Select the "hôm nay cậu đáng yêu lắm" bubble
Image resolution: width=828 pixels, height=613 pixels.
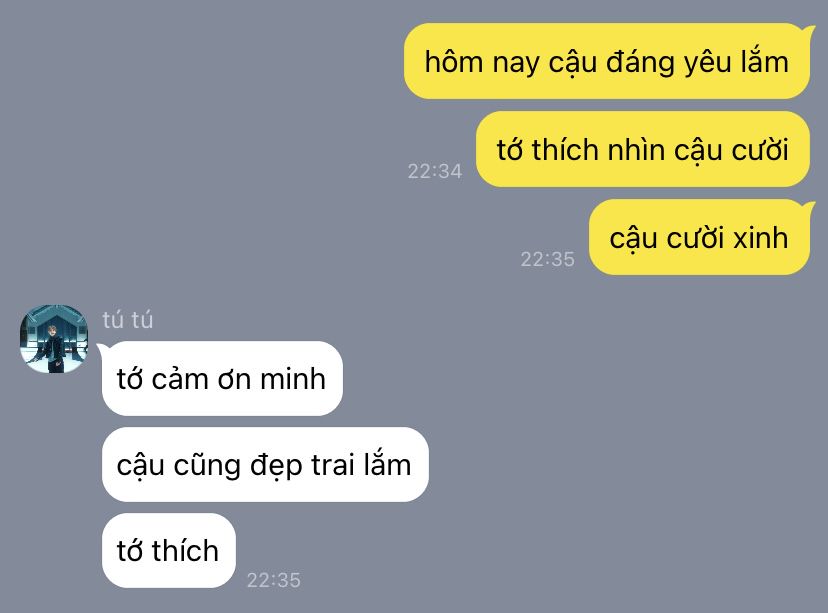coord(607,61)
